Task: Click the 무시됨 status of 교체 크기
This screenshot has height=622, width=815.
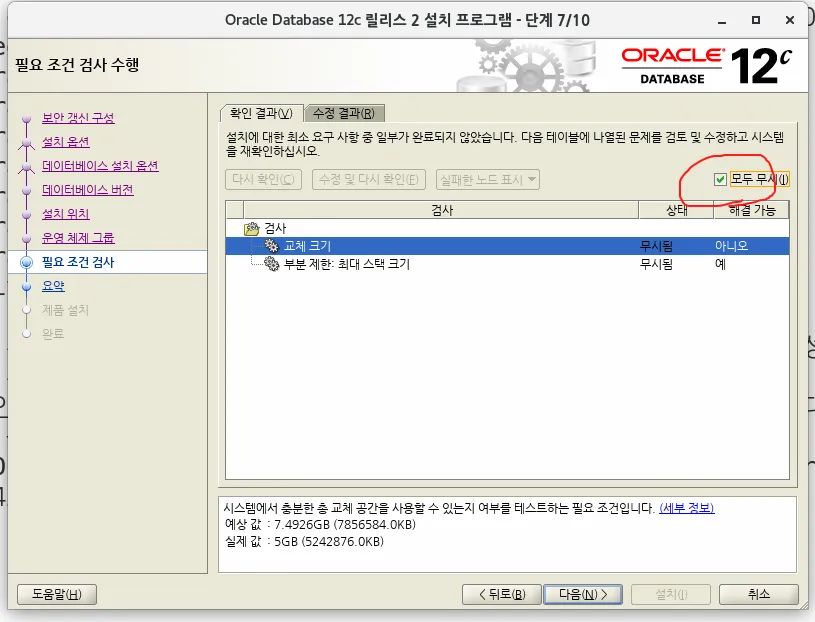Action: coord(656,246)
